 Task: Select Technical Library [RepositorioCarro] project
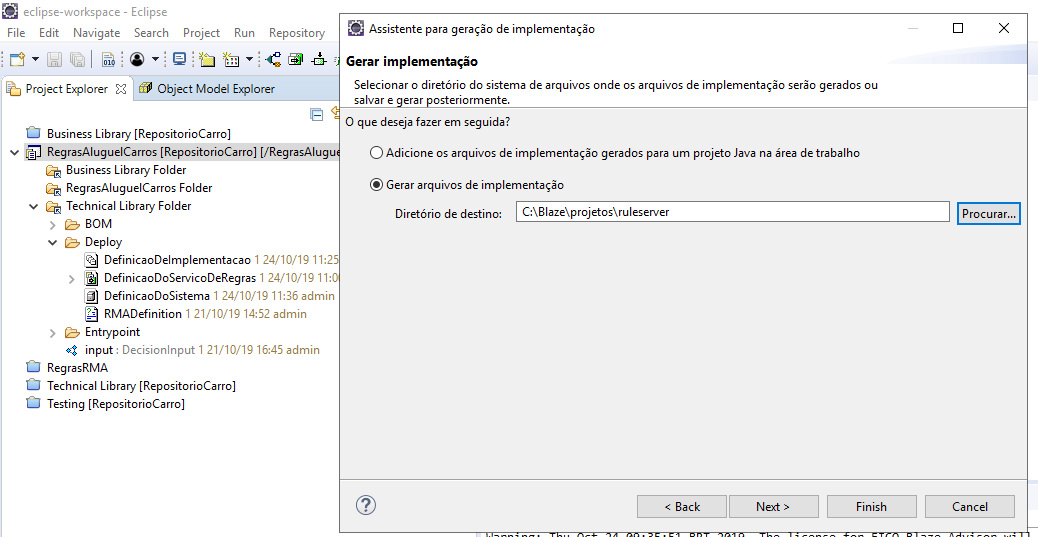tap(141, 386)
